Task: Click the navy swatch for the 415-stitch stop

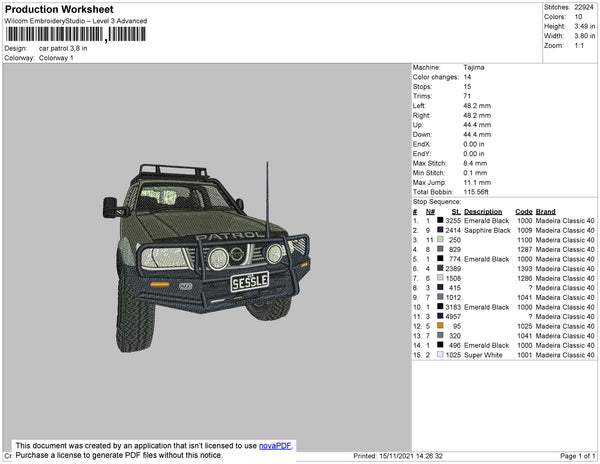Action: tap(440, 287)
